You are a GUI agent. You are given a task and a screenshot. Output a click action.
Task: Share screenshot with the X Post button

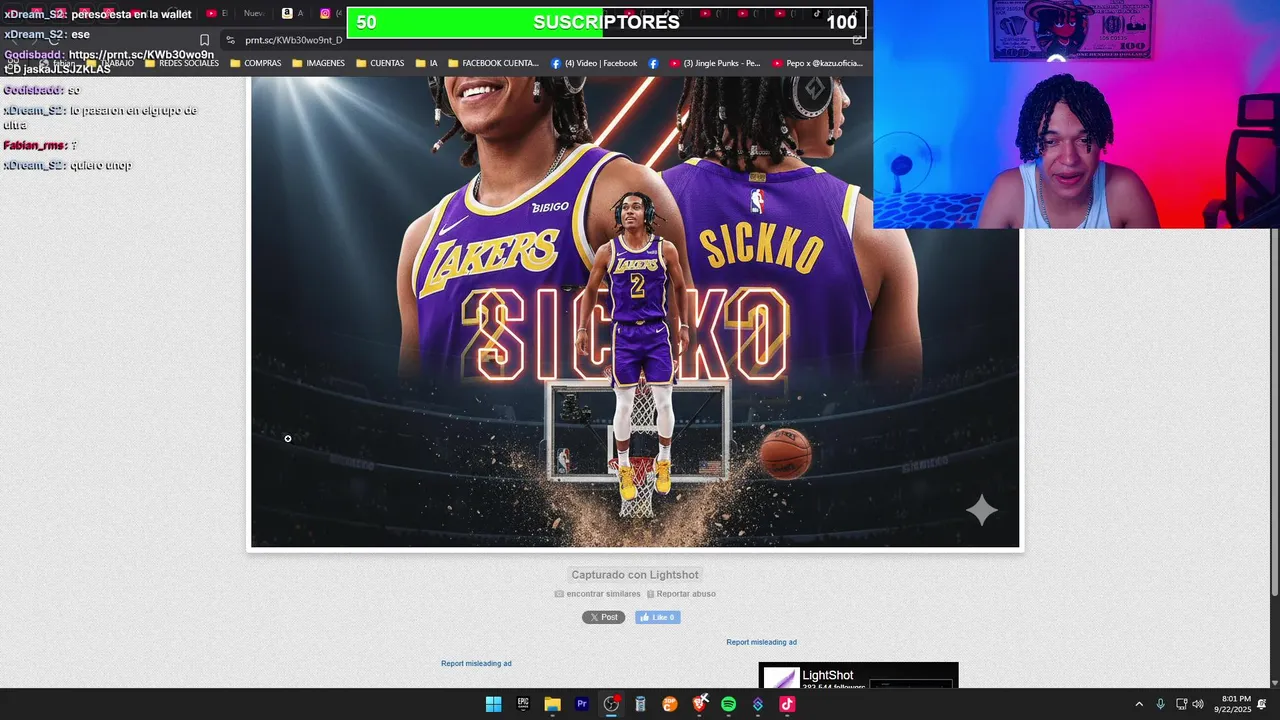pyautogui.click(x=603, y=617)
